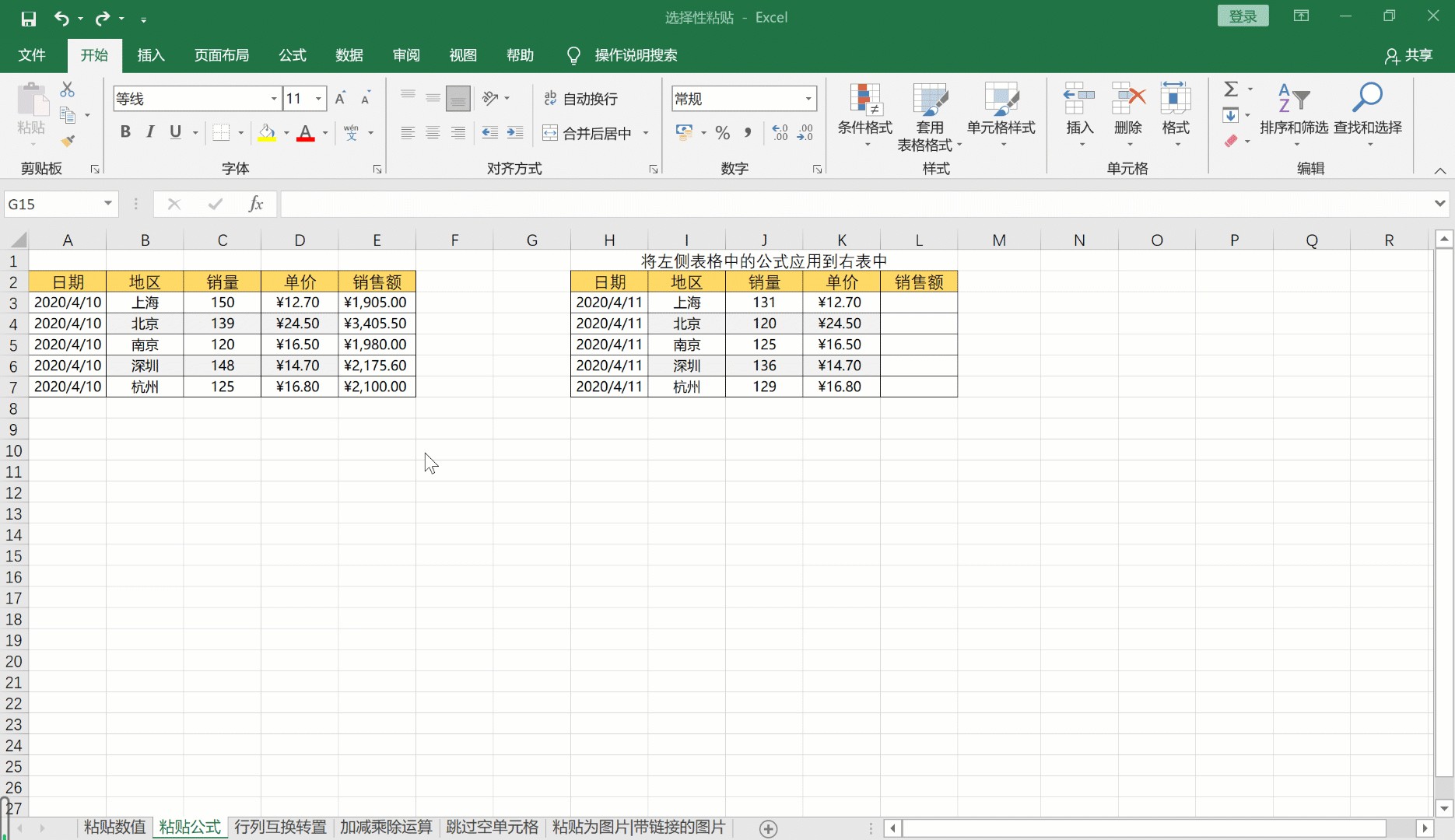
Task: Click the Share (共享) button
Action: (x=1409, y=55)
